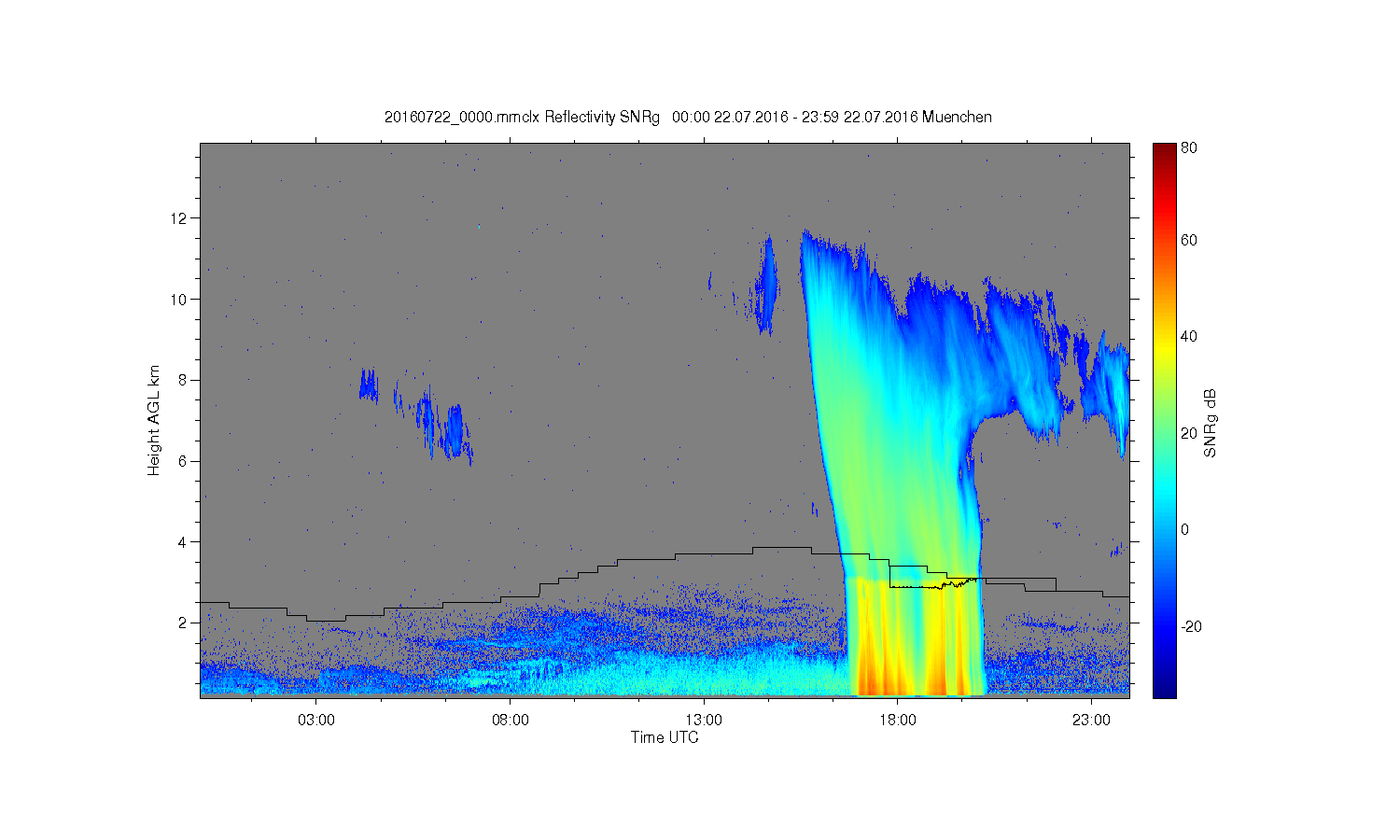
Task: Click the height tick label 8
Action: tap(182, 380)
